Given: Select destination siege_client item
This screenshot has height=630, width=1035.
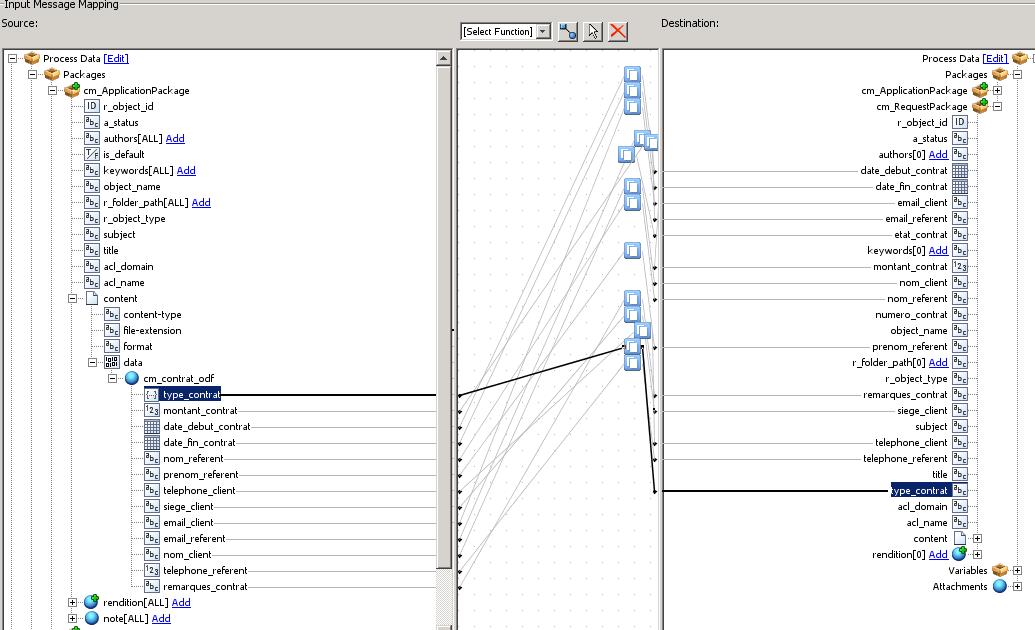Looking at the screenshot, I should pyautogui.click(x=922, y=410).
